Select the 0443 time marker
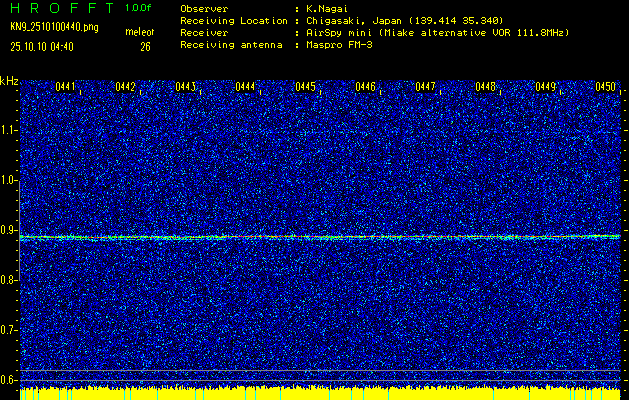Viewport: 629px width, 400px height. [x=186, y=87]
